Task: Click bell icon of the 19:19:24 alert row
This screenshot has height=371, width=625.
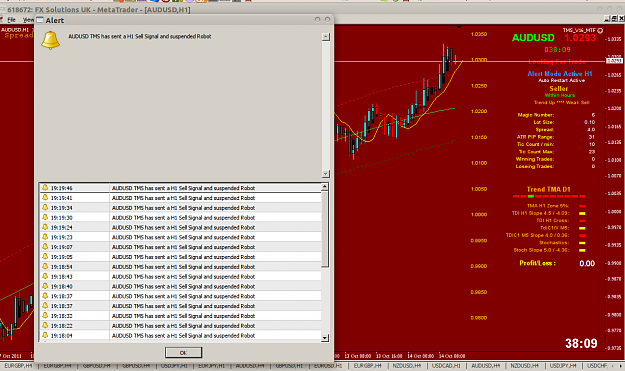Action: pos(45,227)
